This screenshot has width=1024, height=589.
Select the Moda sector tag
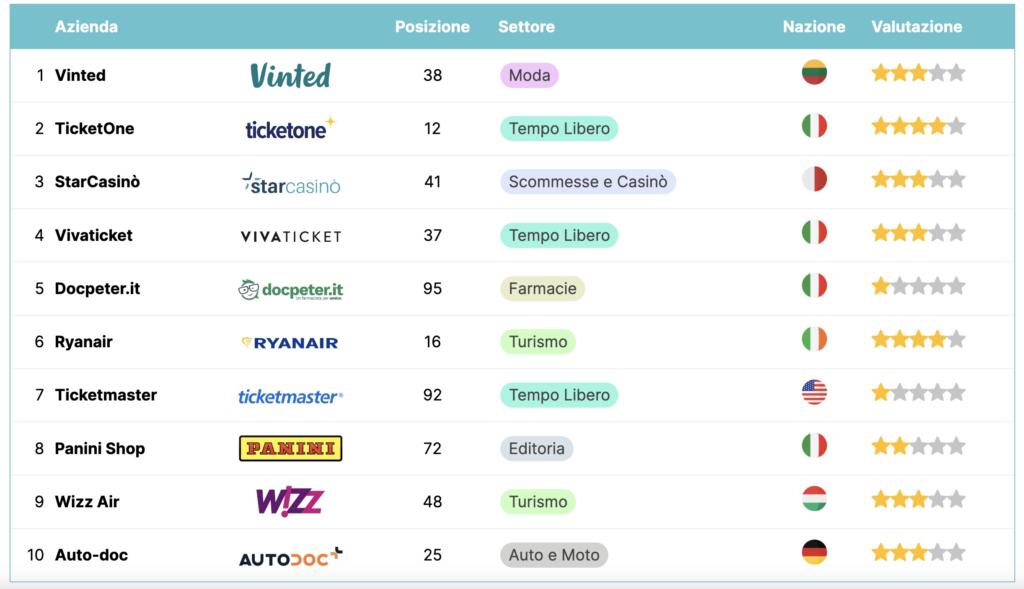pyautogui.click(x=529, y=75)
